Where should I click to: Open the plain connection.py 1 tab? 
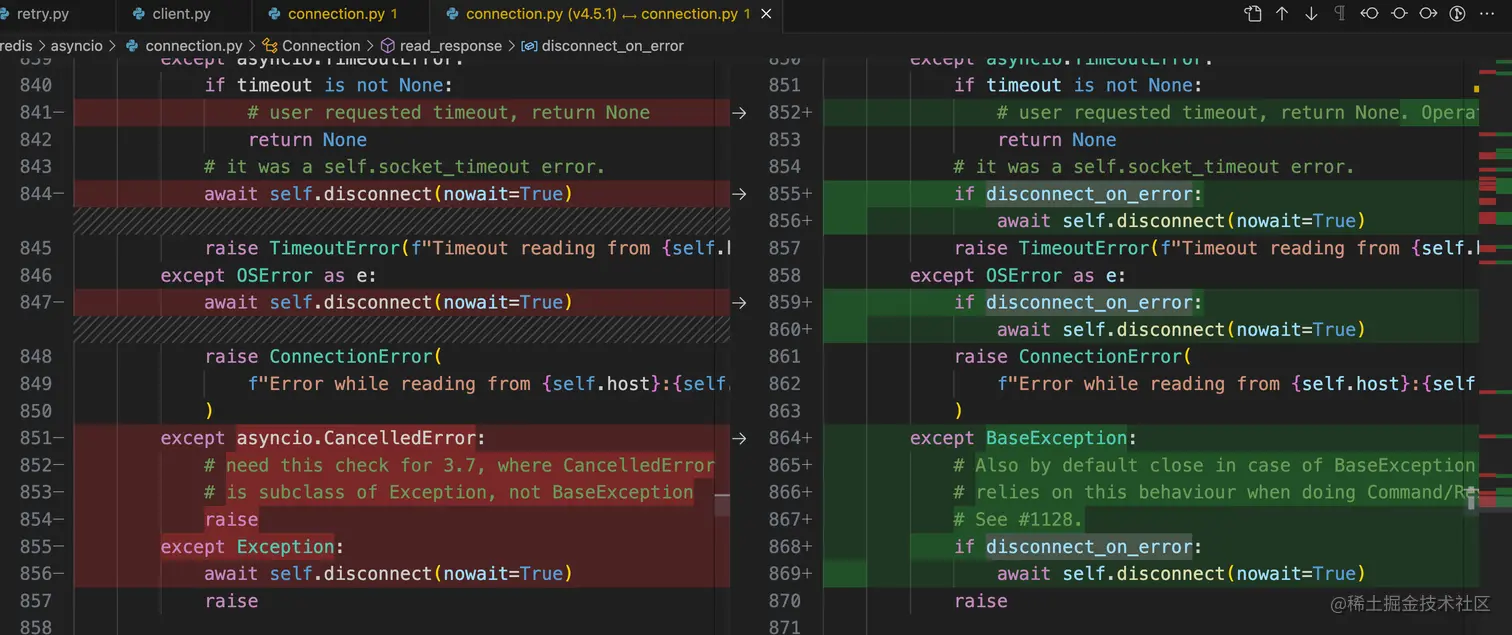pyautogui.click(x=342, y=14)
